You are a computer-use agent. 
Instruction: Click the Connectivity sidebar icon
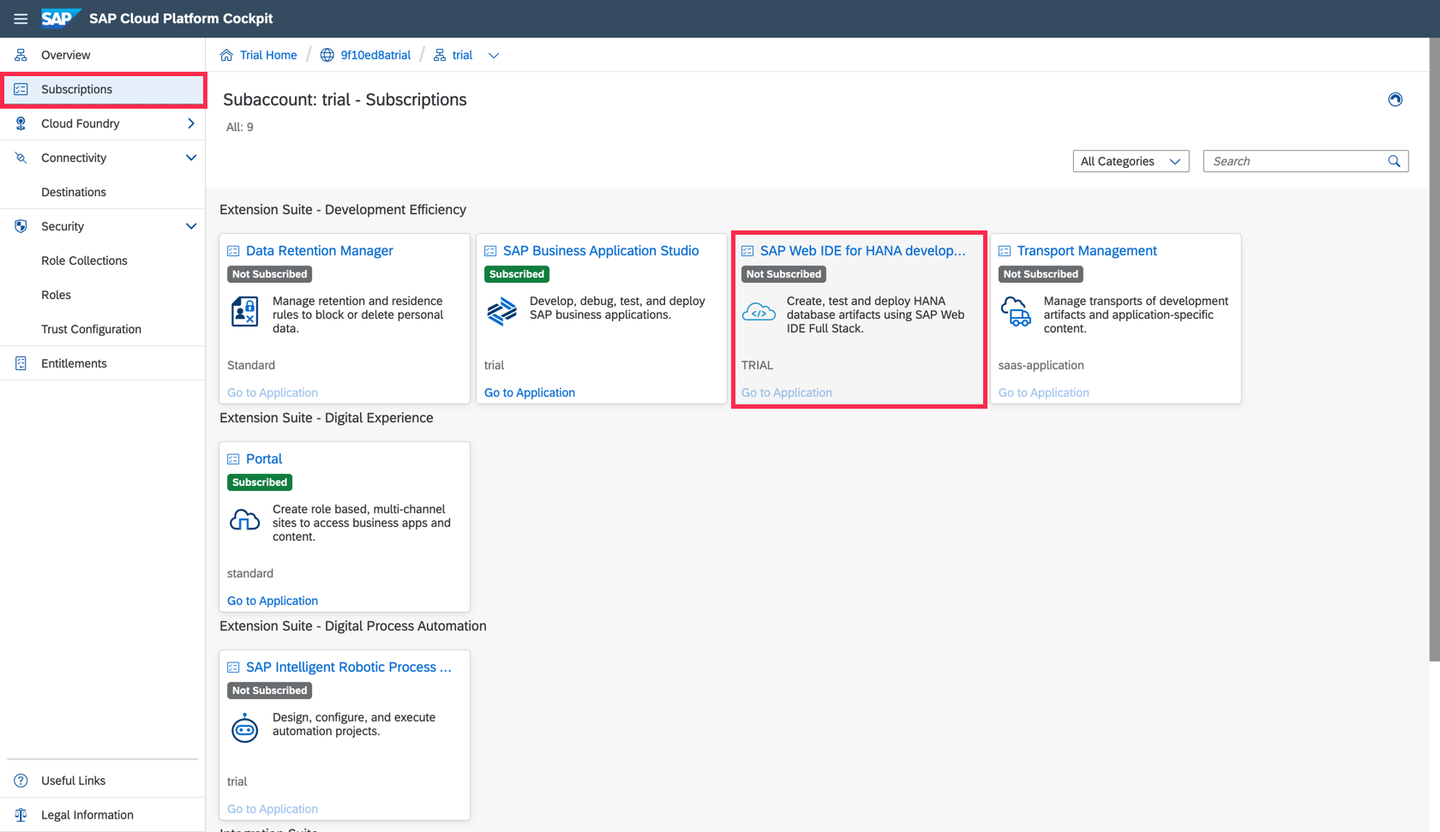pyautogui.click(x=21, y=158)
